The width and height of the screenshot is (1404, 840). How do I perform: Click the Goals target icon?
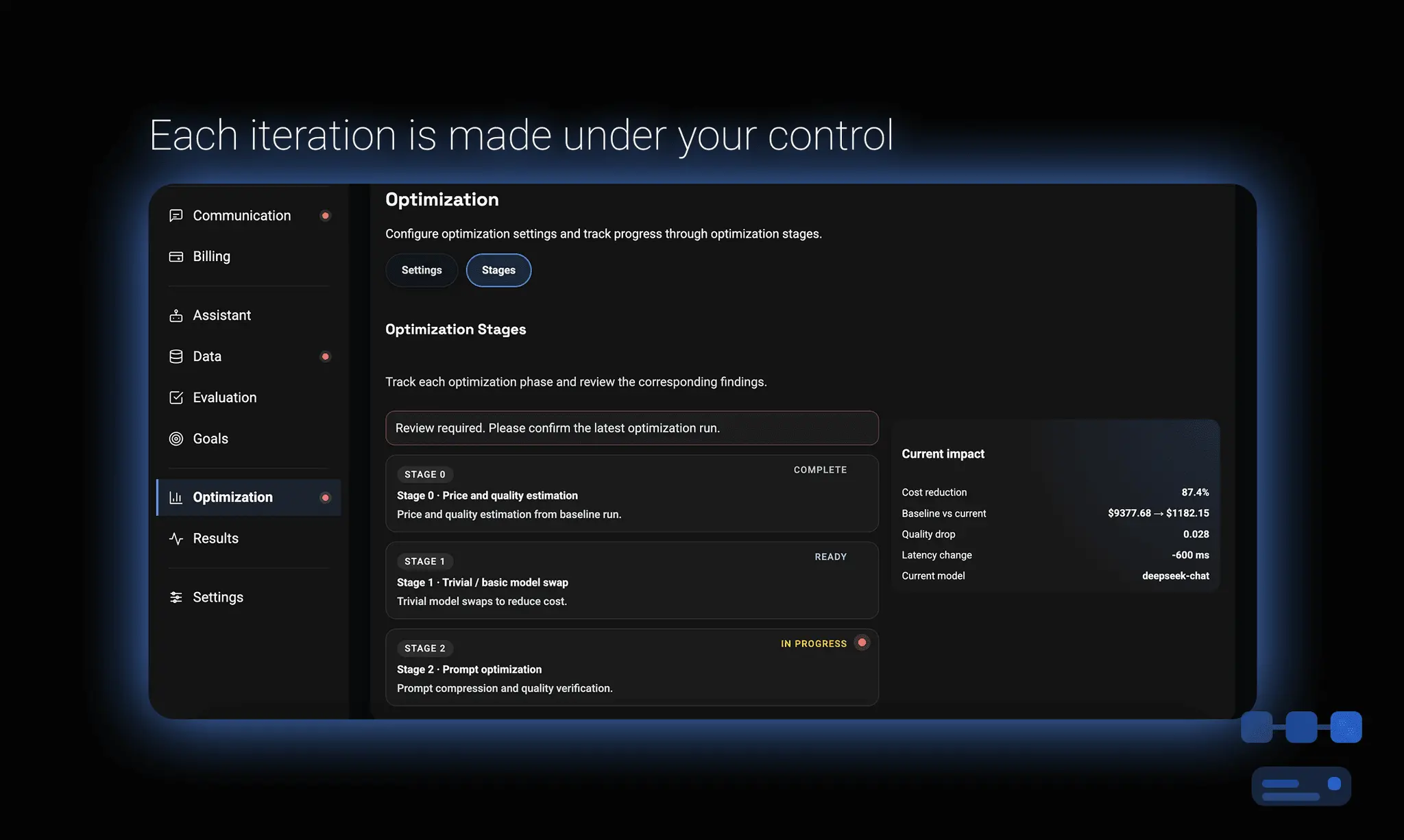coord(176,439)
